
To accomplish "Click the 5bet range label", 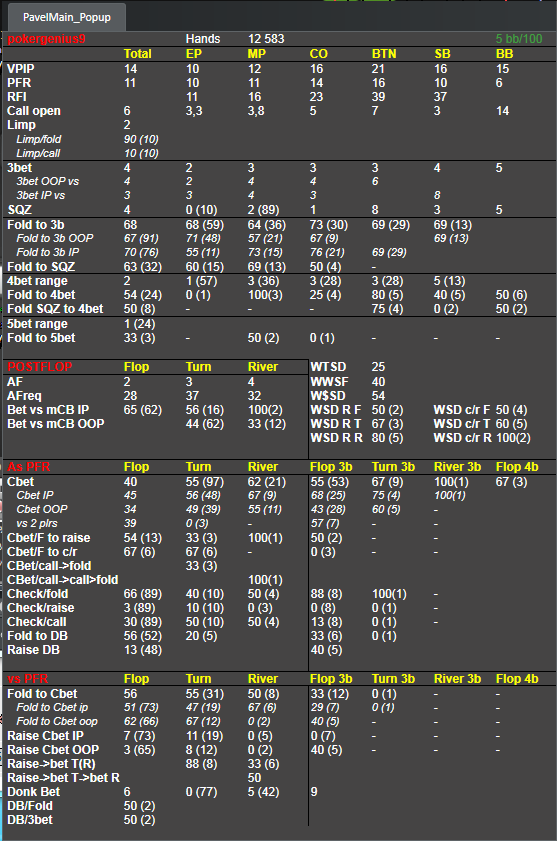I will tap(37, 323).
